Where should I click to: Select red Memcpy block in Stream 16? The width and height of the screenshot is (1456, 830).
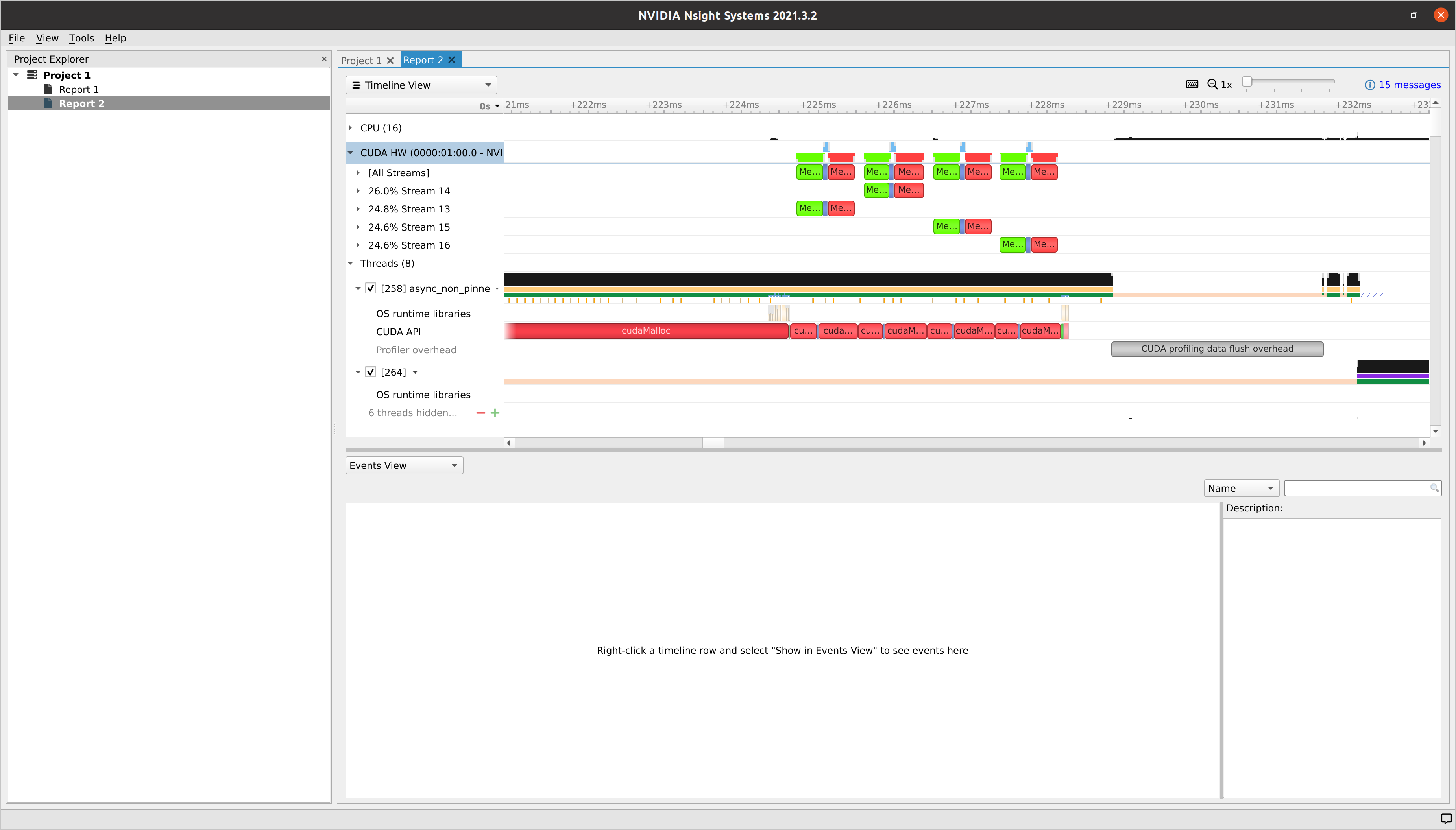click(1044, 245)
